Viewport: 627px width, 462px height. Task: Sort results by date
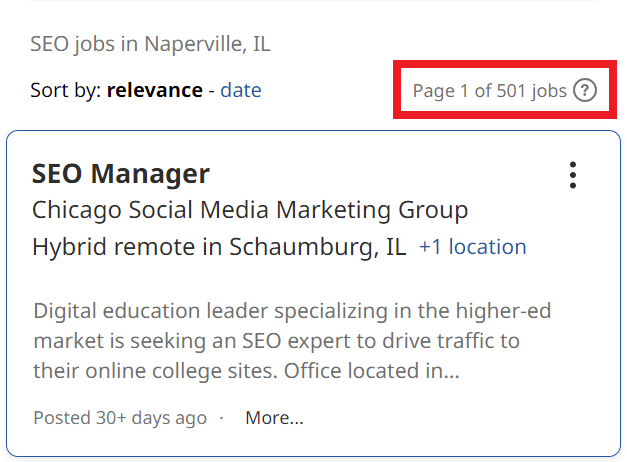[x=241, y=90]
